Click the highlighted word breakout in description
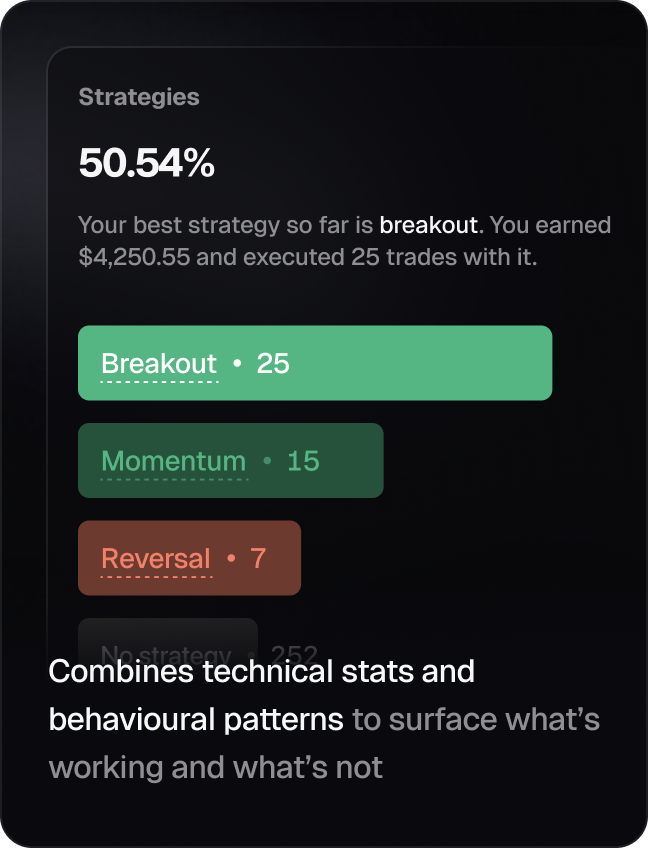The image size is (648, 848). 428,225
